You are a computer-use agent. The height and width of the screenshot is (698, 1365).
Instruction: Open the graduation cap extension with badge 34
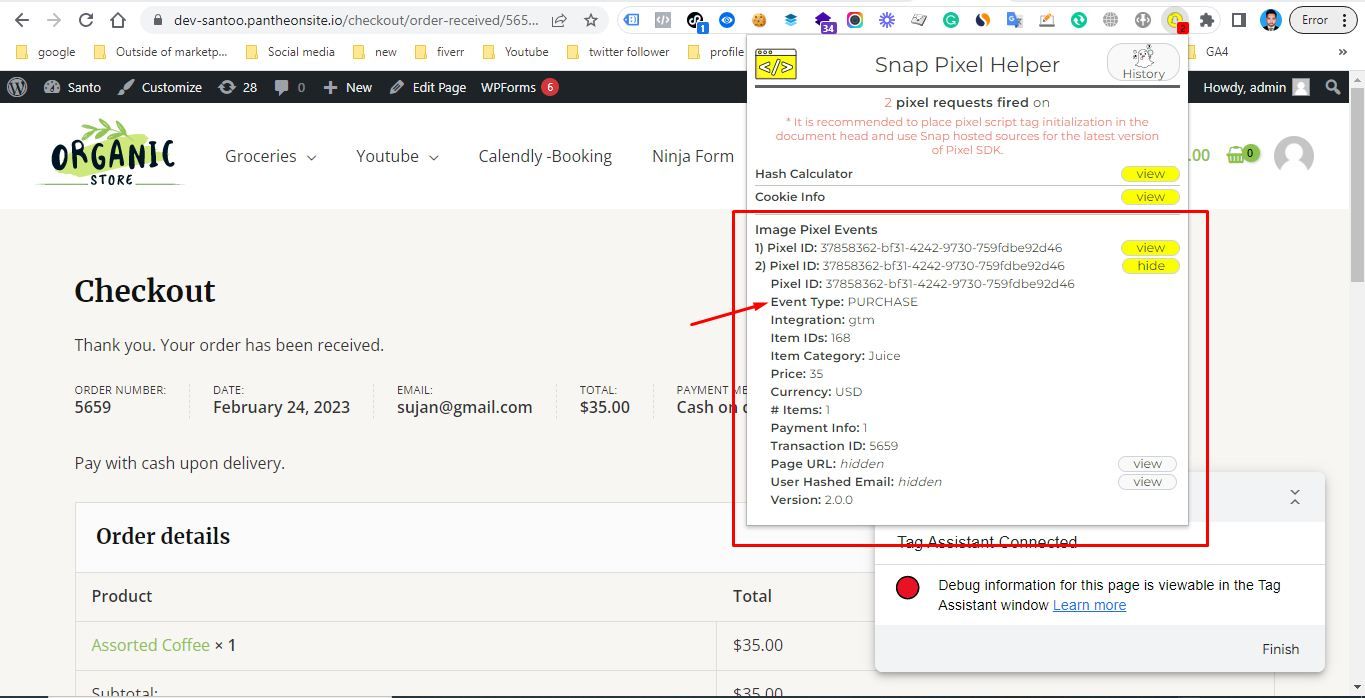[824, 21]
